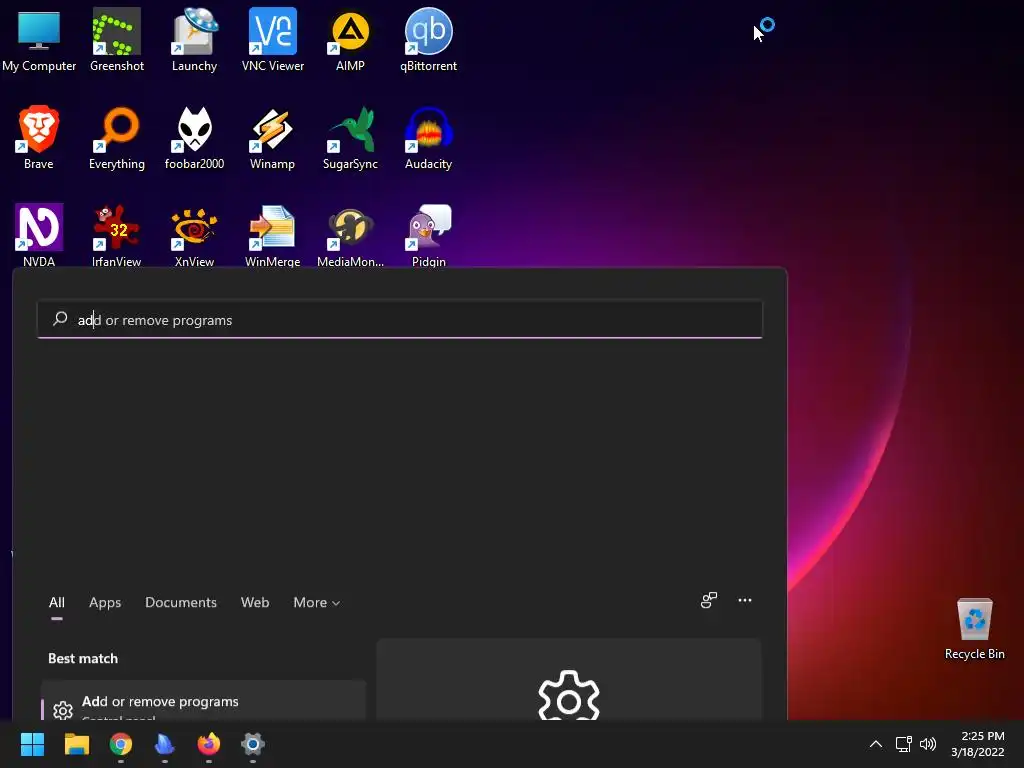The width and height of the screenshot is (1024, 768).
Task: Switch to Firefox on the taskbar
Action: 208,744
